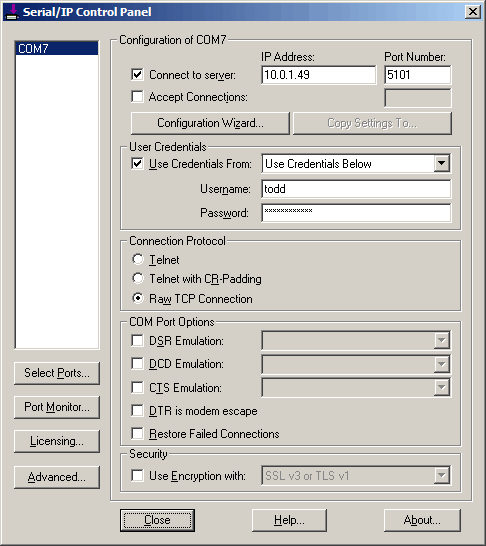Click the Port Number field showing 5101

(418, 75)
